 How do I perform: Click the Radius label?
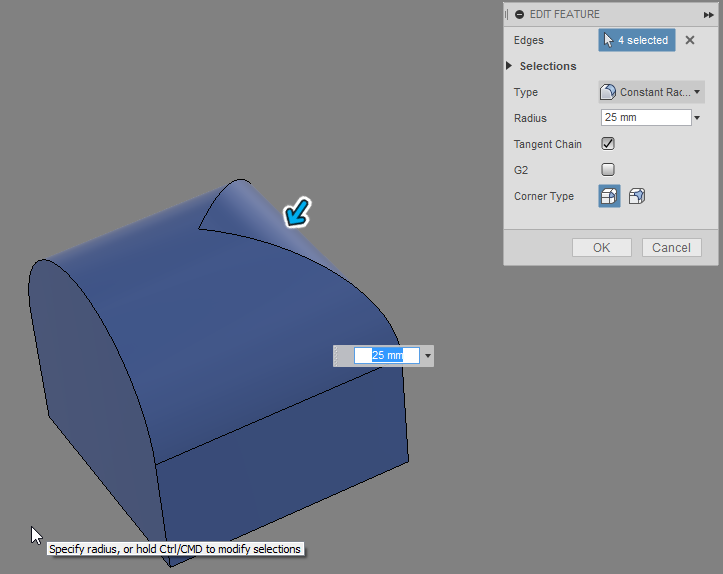tap(530, 118)
